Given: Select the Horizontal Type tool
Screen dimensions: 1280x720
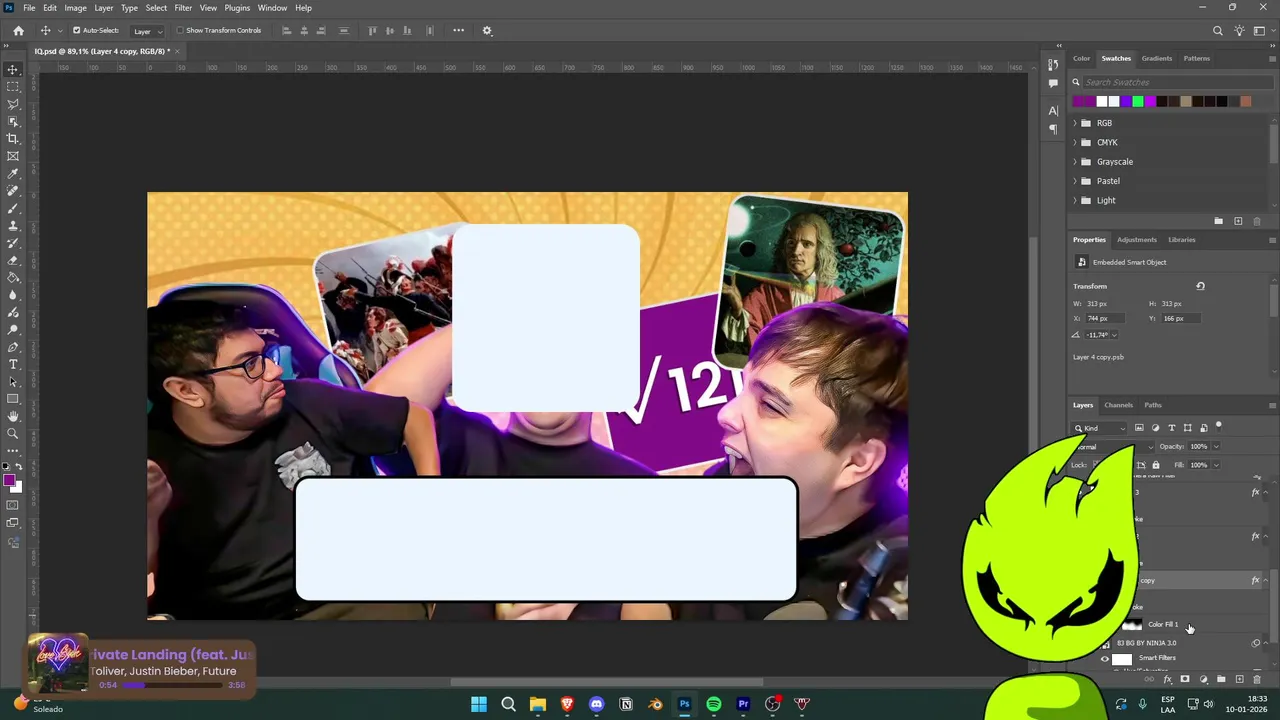Looking at the screenshot, I should pos(13,364).
